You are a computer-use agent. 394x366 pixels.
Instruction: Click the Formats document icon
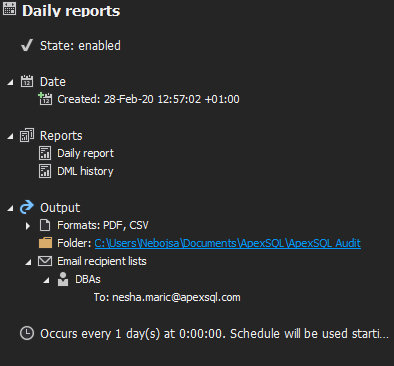[x=45, y=225]
